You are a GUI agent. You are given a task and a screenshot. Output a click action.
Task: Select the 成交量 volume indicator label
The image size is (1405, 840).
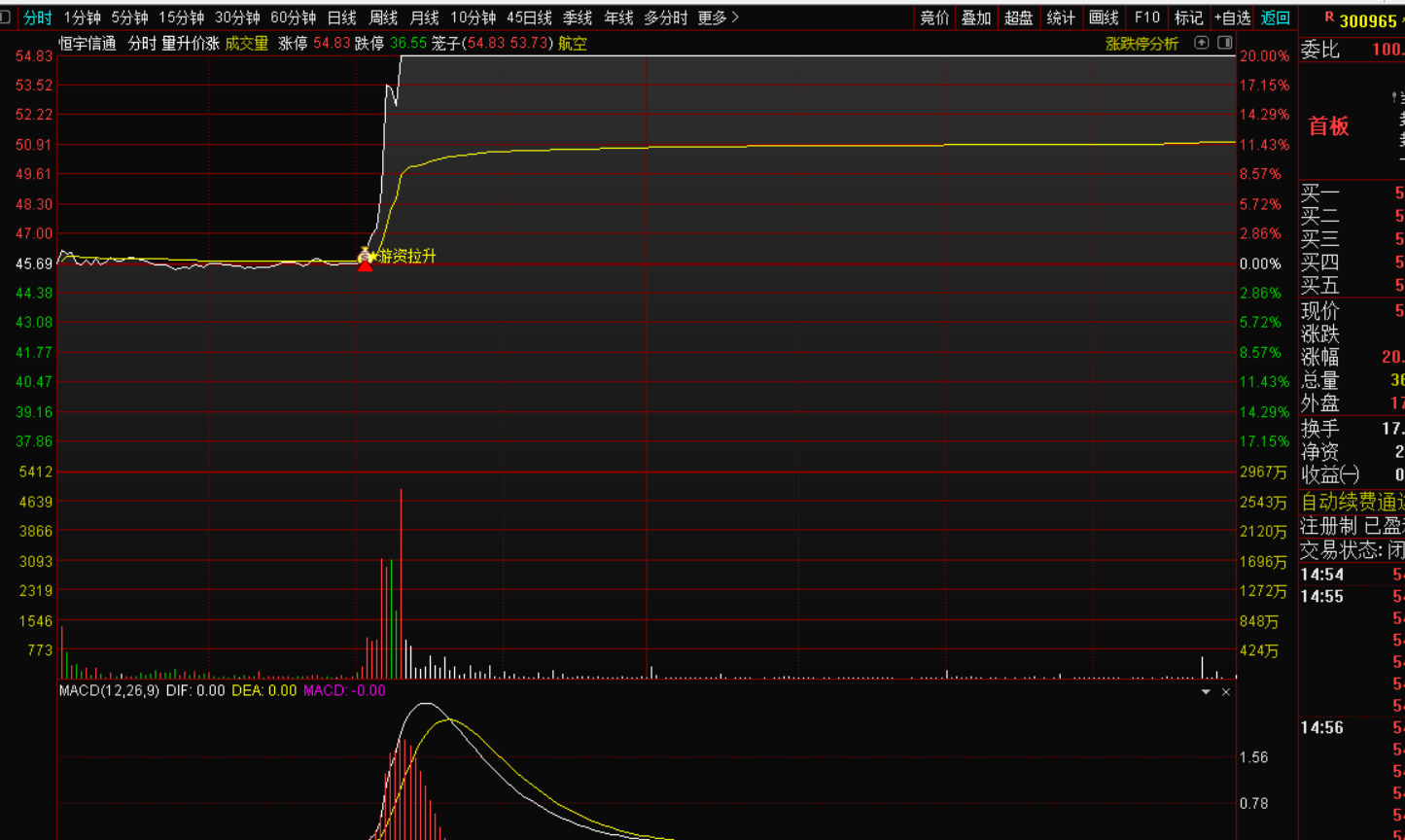click(246, 44)
